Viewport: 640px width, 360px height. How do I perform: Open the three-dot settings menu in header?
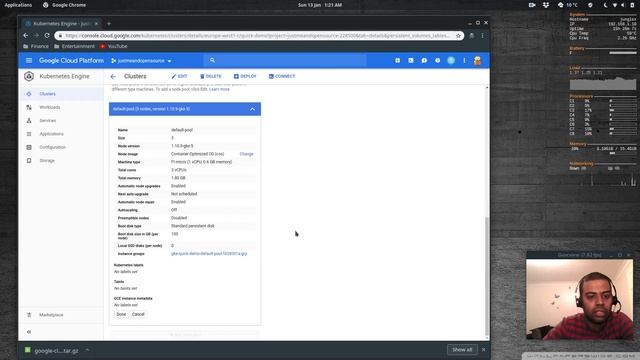pyautogui.click(x=464, y=60)
